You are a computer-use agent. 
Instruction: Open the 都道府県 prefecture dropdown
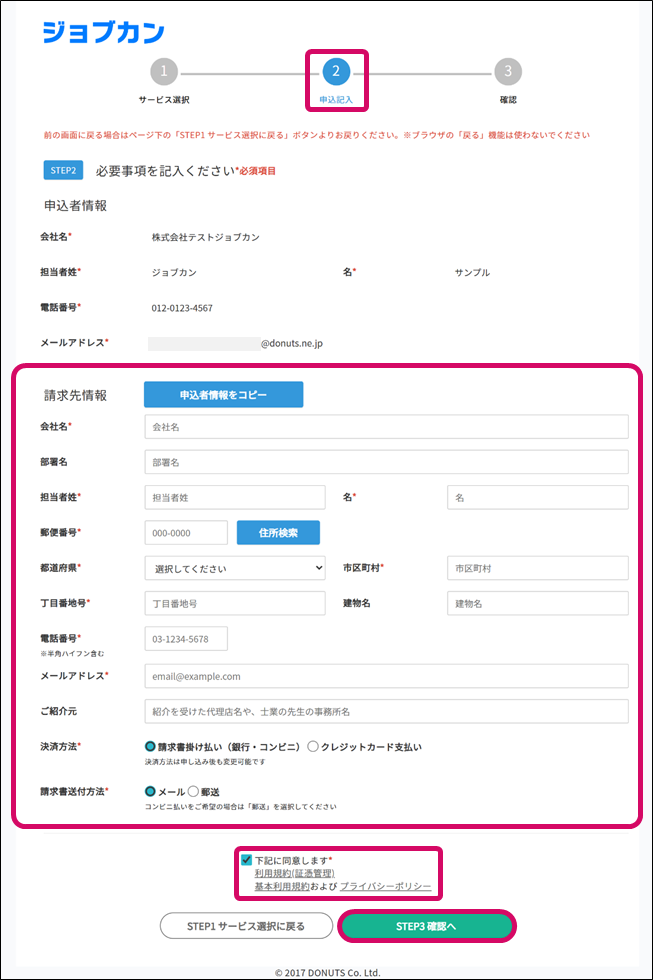(x=235, y=568)
